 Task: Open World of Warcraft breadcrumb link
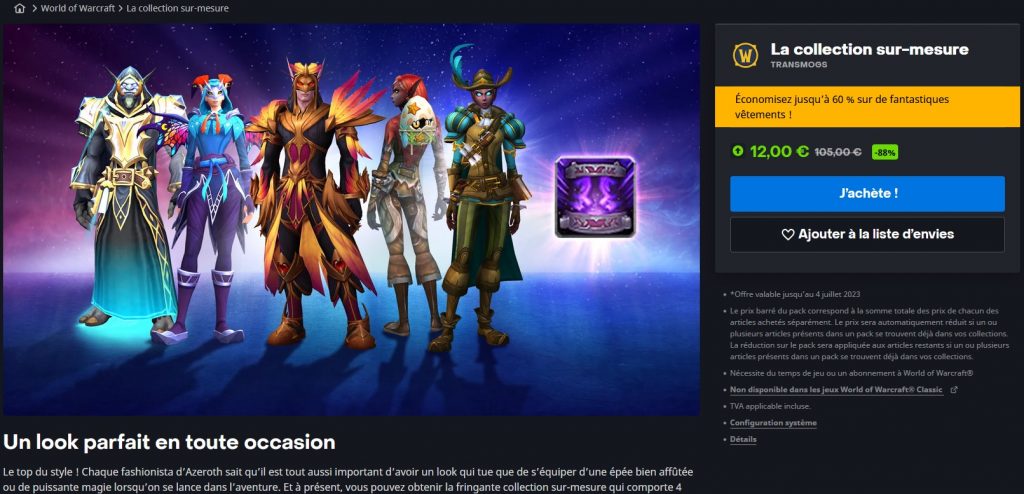(x=78, y=8)
